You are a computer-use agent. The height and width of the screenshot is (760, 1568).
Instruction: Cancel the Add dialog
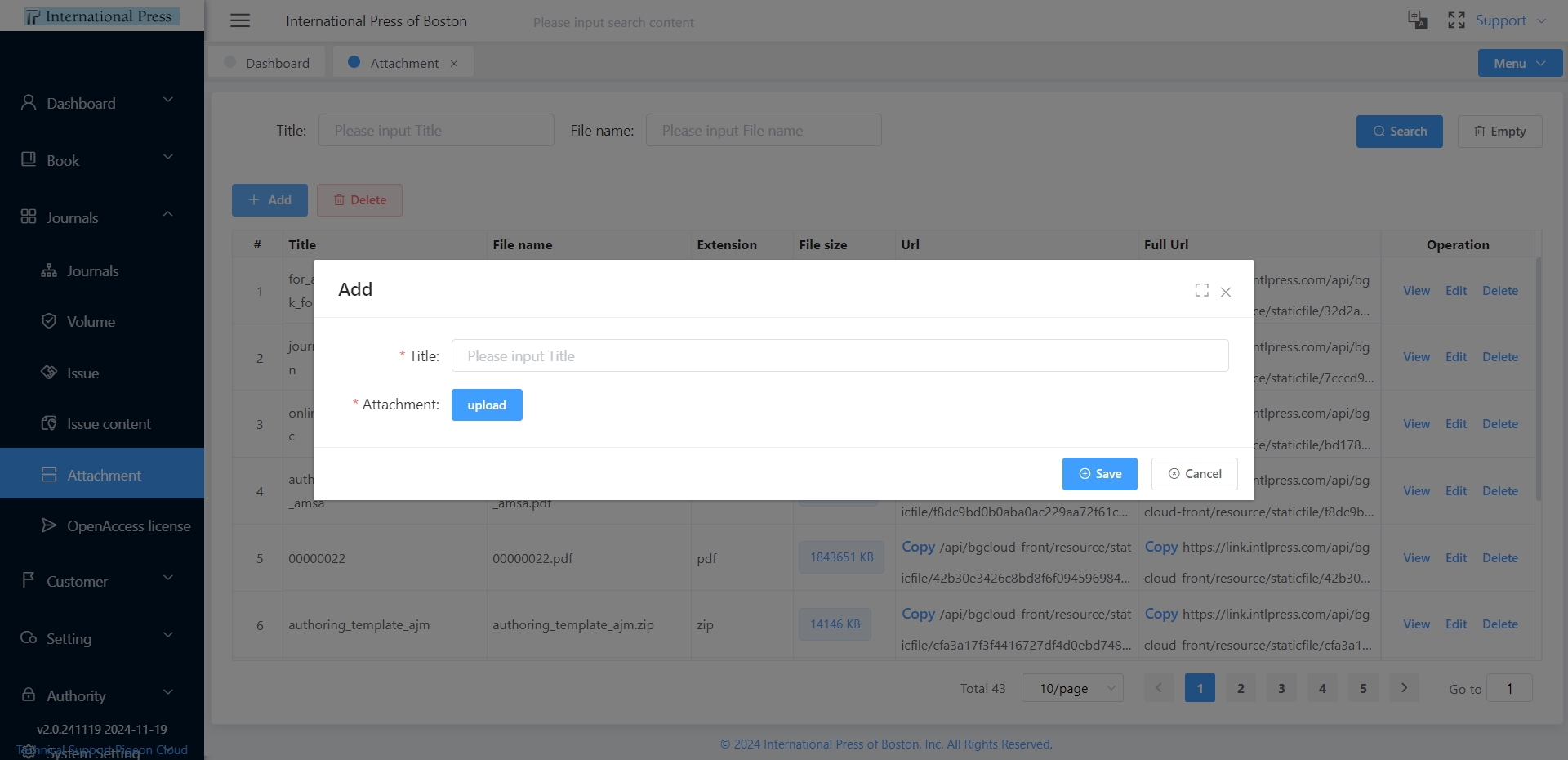point(1194,474)
